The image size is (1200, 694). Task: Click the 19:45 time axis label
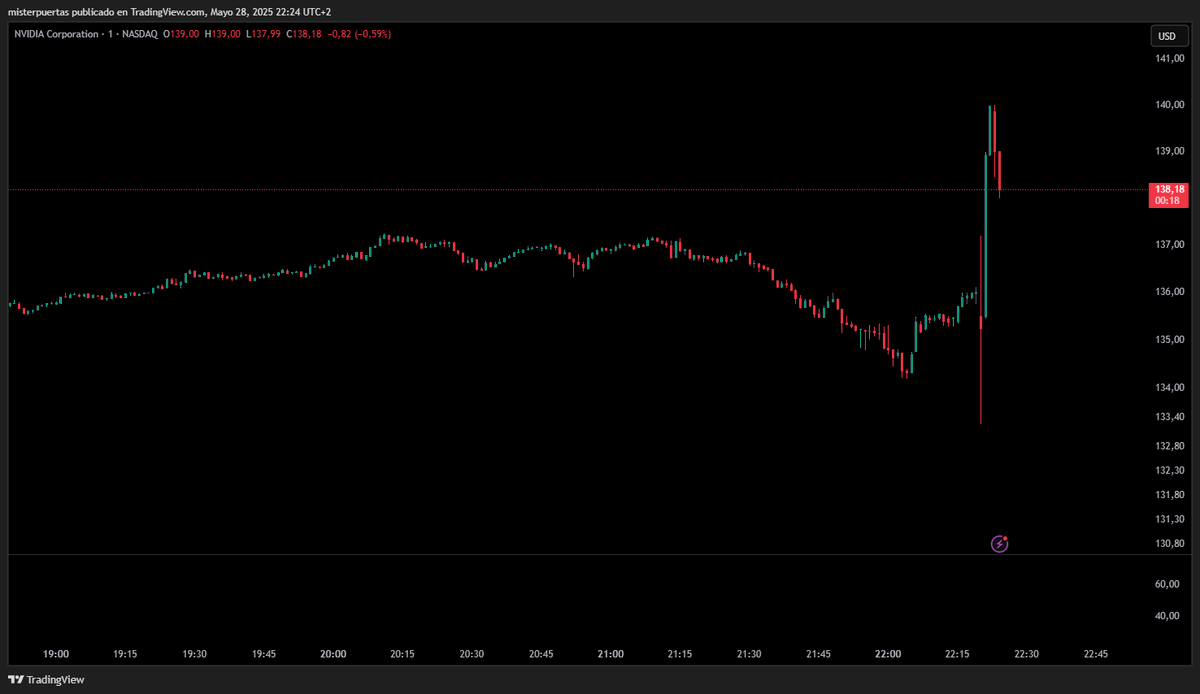[264, 654]
